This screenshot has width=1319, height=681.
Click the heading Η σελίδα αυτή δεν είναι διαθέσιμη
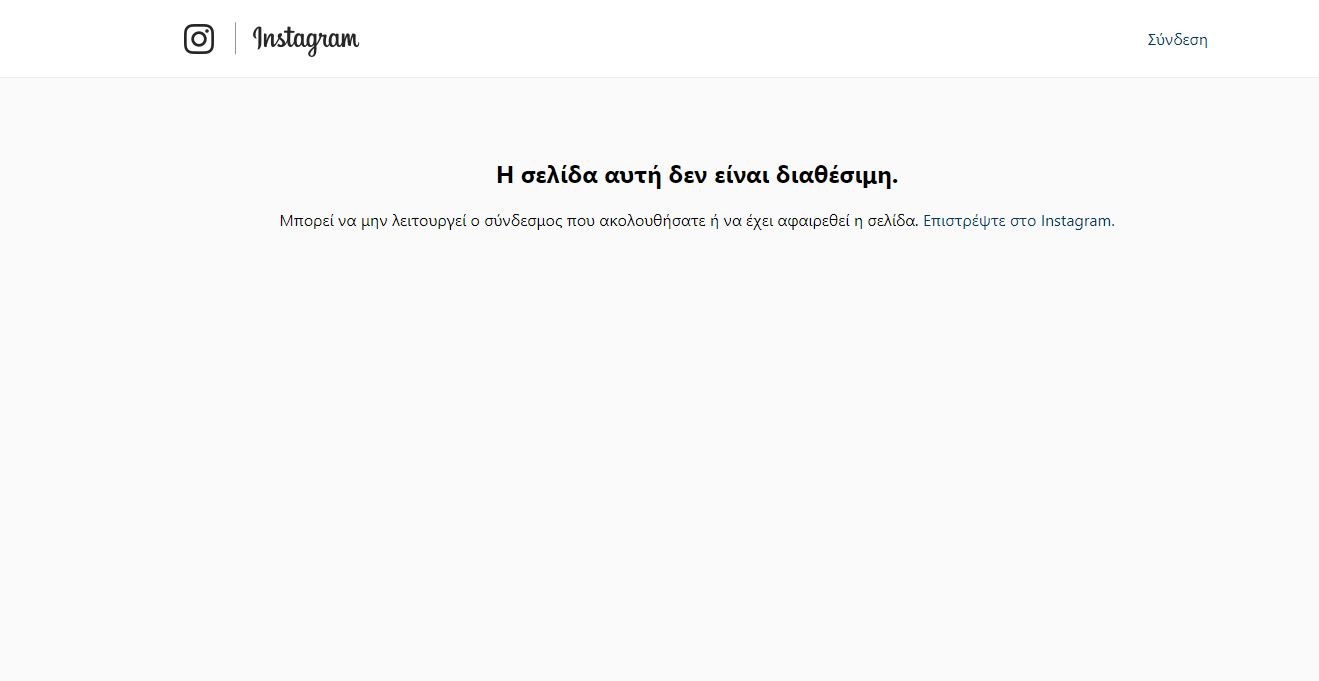(697, 175)
